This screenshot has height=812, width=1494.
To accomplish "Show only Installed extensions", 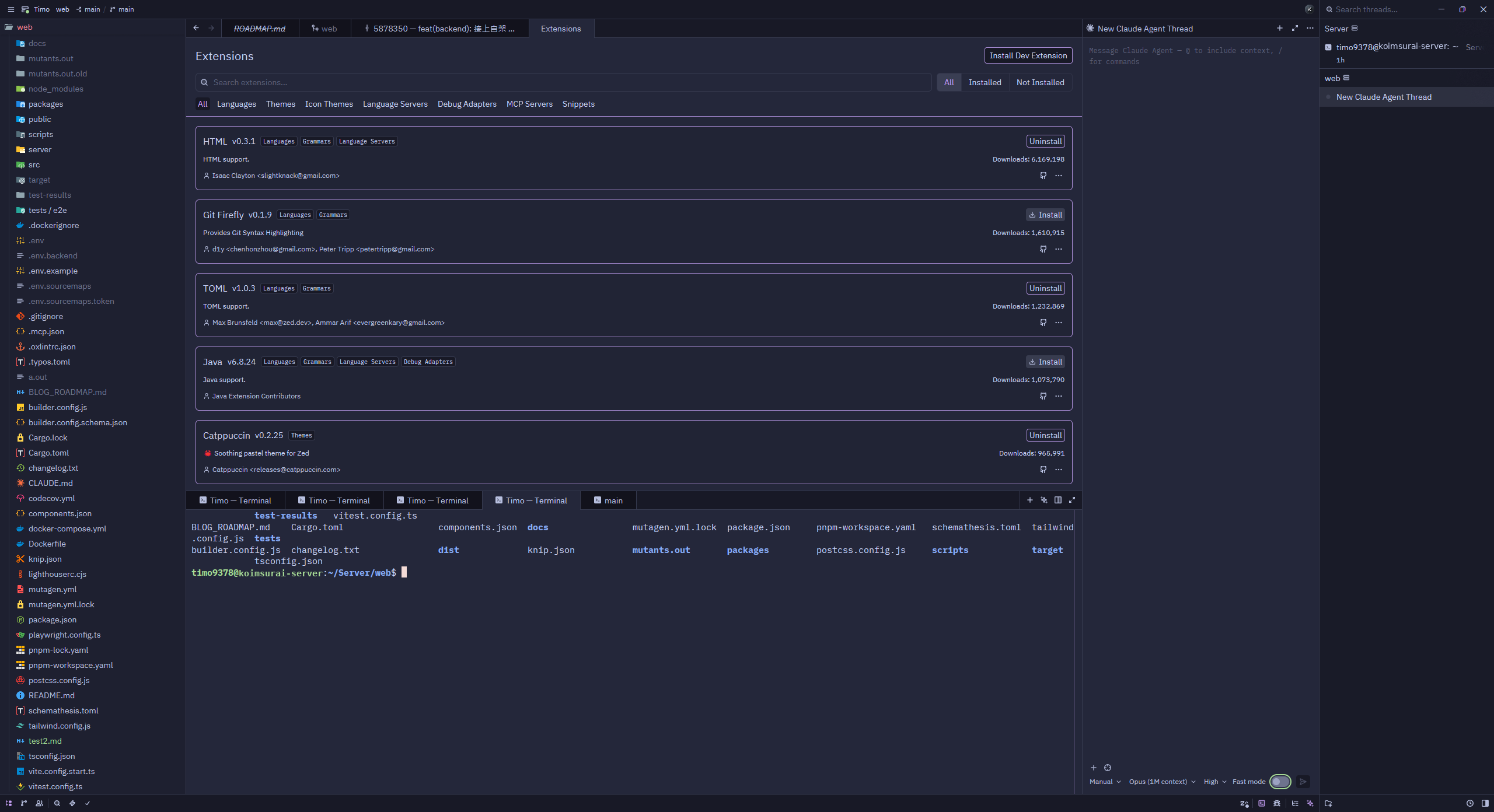I will (x=985, y=82).
